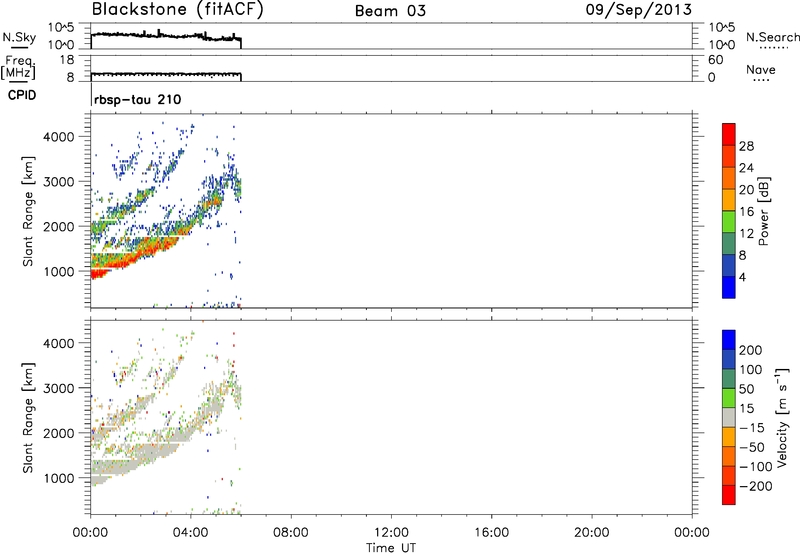The image size is (800, 554).
Task: Click the "24" power color bar value
Action: pos(746,168)
